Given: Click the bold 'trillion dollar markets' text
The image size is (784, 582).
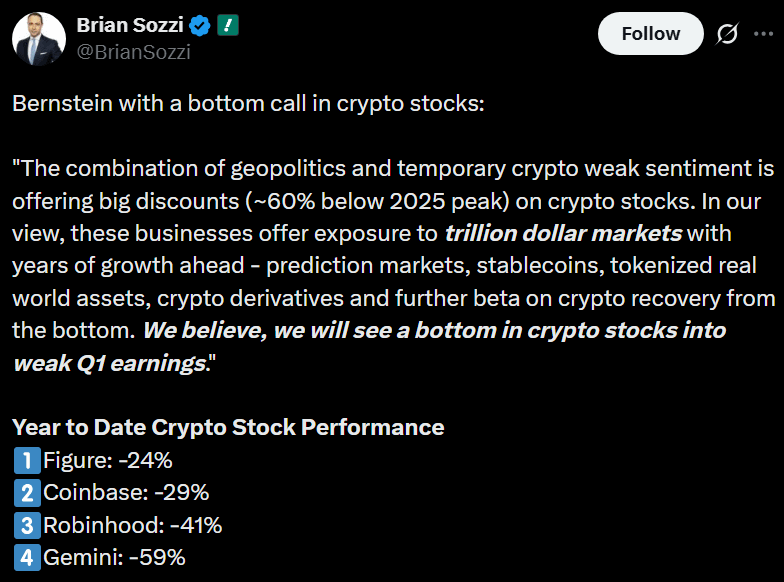Looking at the screenshot, I should click(x=563, y=234).
